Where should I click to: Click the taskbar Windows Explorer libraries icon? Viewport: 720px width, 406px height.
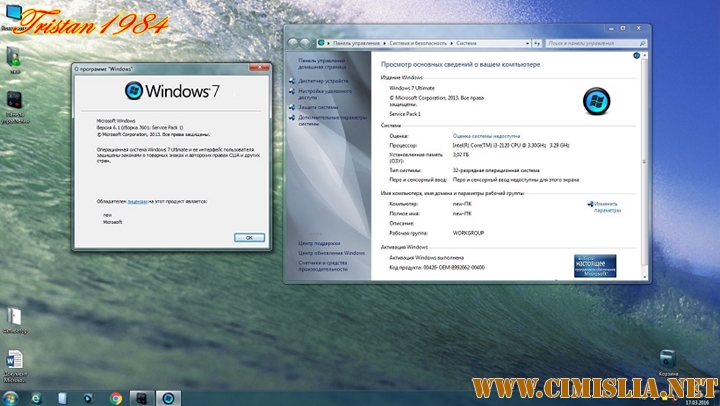(62, 397)
